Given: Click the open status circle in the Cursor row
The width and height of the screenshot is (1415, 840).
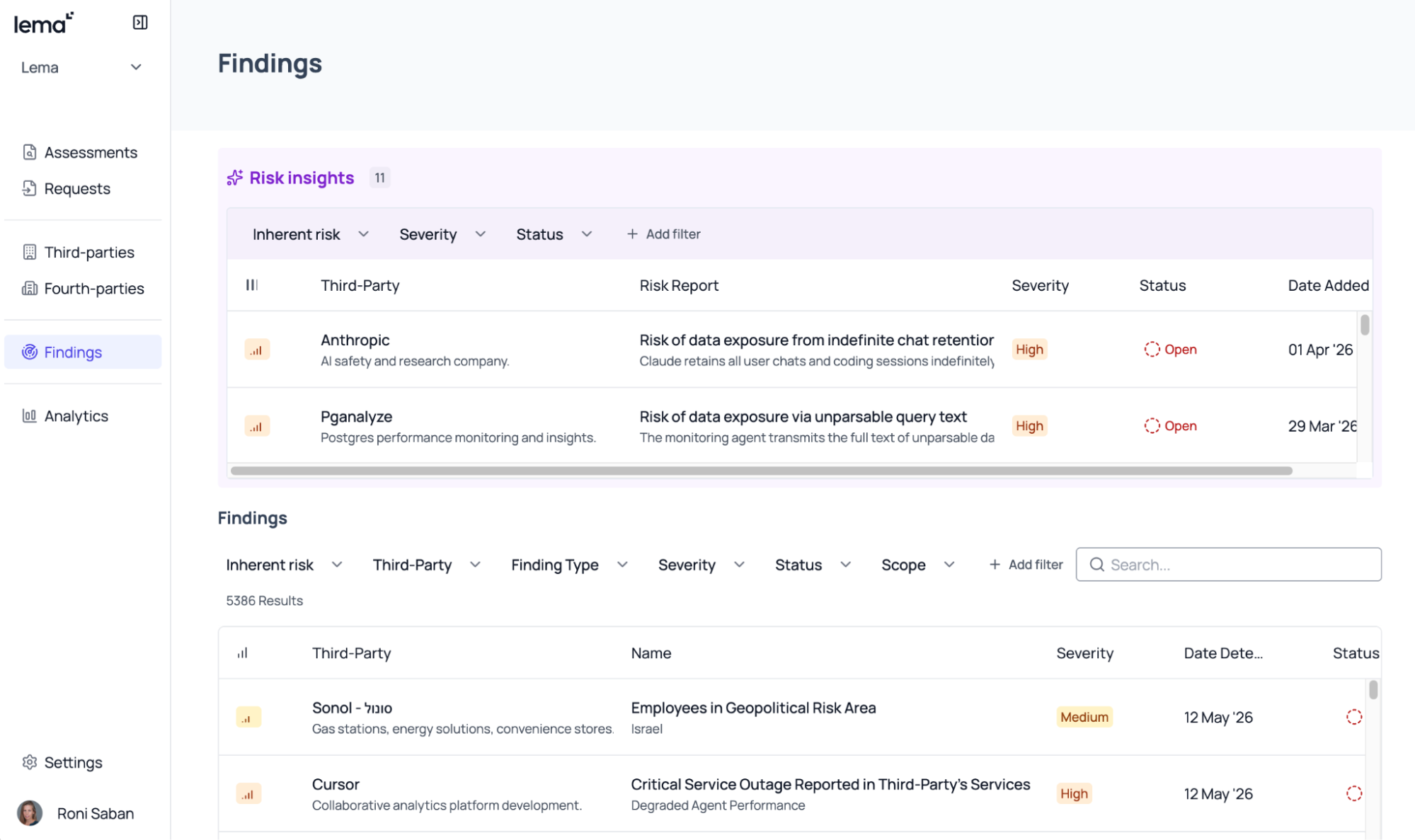Looking at the screenshot, I should 1354,793.
